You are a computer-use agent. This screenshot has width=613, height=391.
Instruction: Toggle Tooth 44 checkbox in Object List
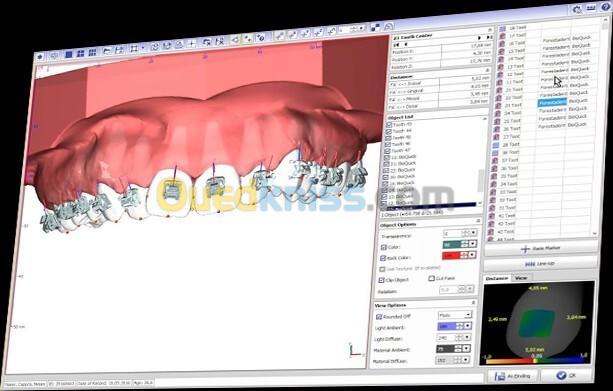point(388,131)
